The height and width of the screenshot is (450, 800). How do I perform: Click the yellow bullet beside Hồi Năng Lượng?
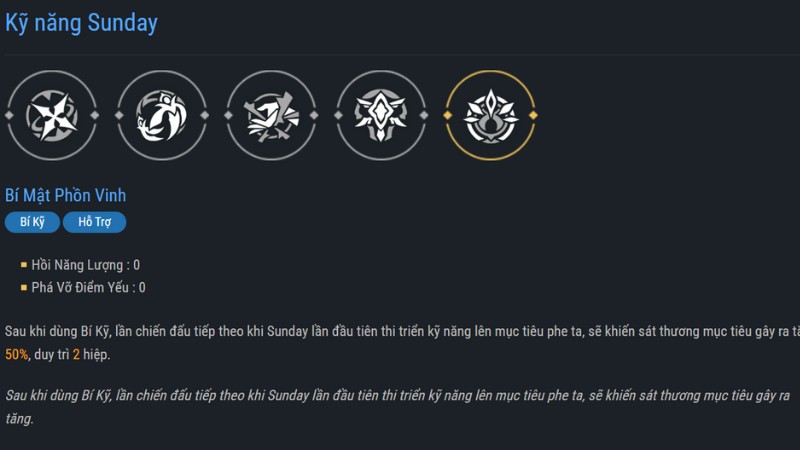click(24, 265)
